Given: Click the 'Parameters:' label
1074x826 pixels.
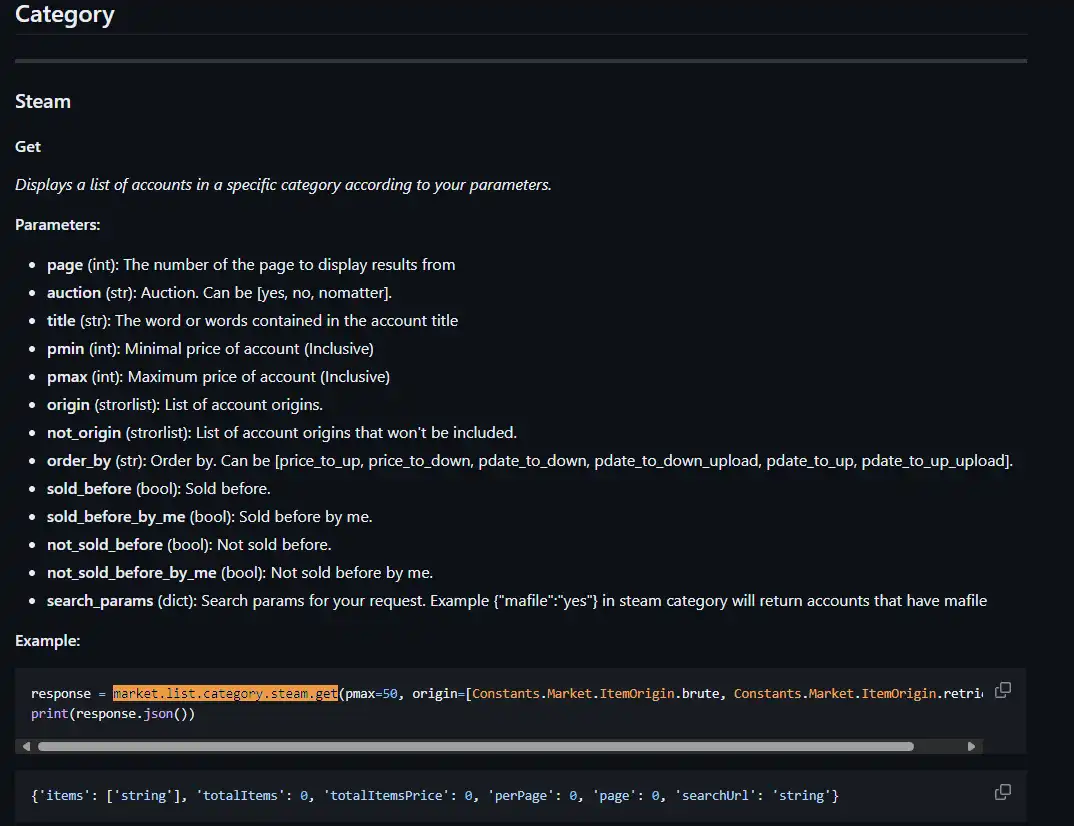Looking at the screenshot, I should [x=57, y=225].
